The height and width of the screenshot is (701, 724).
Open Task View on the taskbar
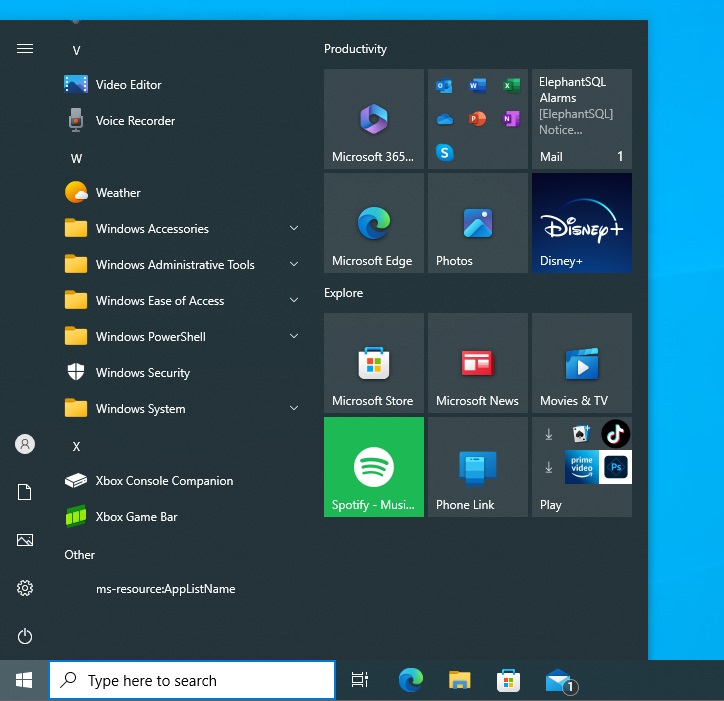pyautogui.click(x=360, y=680)
